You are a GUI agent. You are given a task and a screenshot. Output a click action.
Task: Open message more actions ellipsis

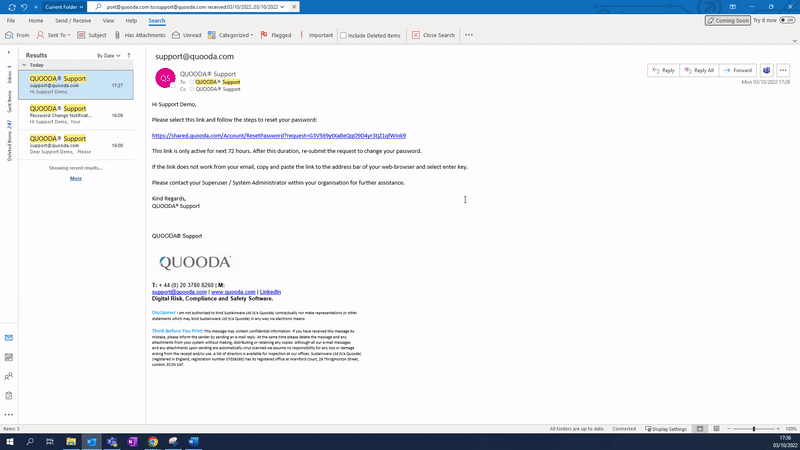[783, 70]
